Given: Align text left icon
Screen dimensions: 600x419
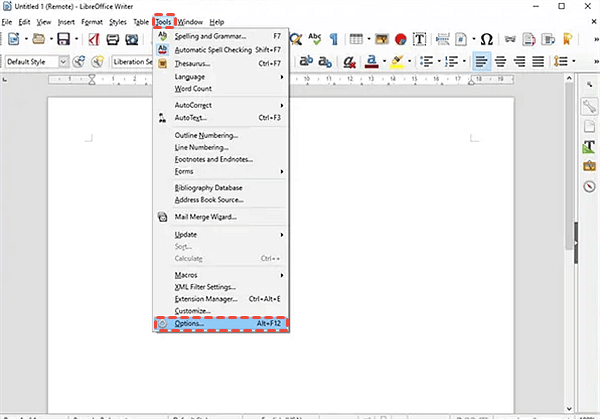Looking at the screenshot, I should click(x=481, y=62).
